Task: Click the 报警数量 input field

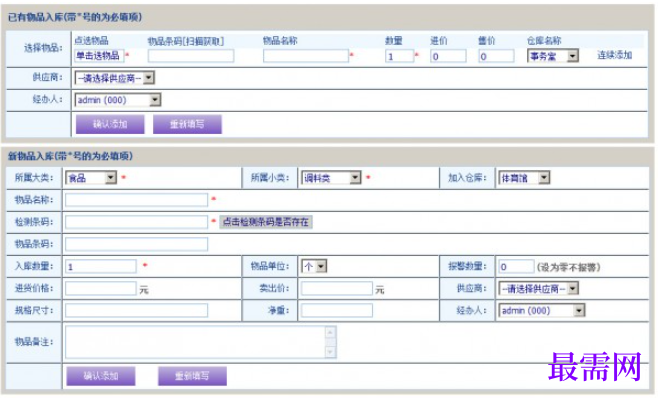Action: click(516, 267)
